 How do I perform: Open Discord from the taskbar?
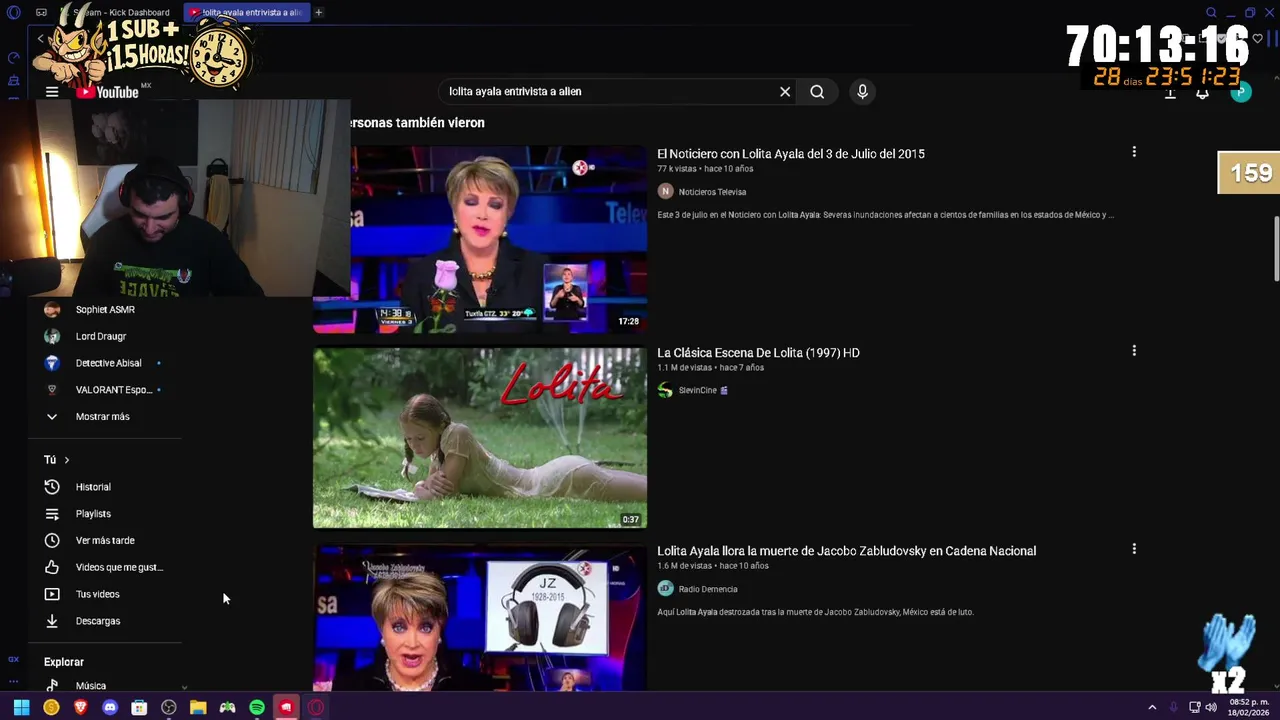coord(110,707)
